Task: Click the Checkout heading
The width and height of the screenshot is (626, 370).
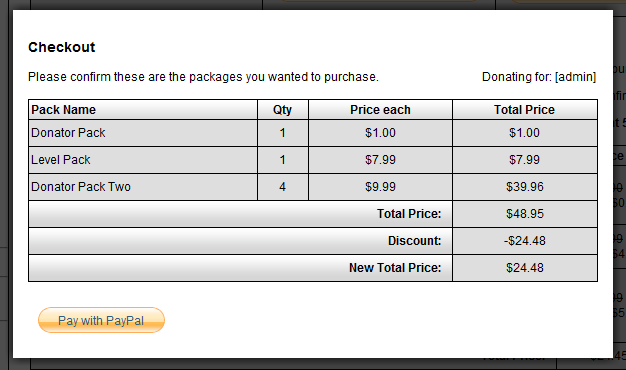Action: click(x=61, y=47)
